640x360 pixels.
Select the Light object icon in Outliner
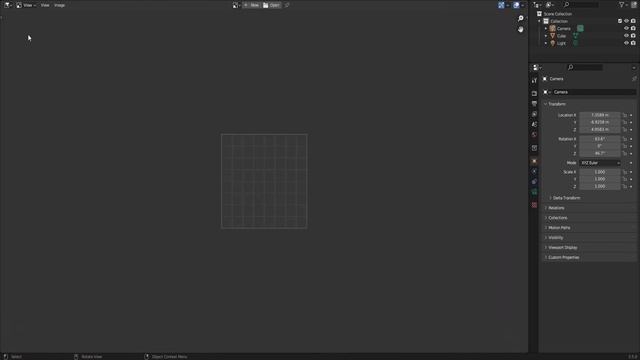pos(553,43)
